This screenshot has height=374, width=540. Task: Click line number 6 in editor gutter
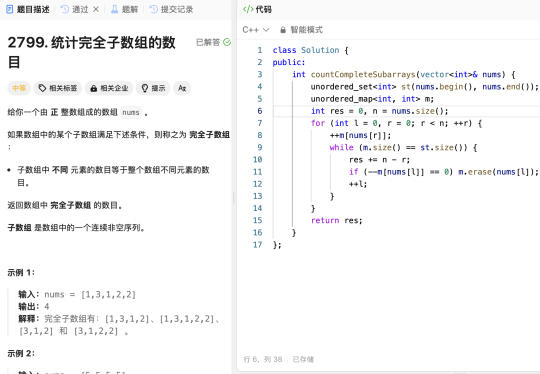[260, 111]
